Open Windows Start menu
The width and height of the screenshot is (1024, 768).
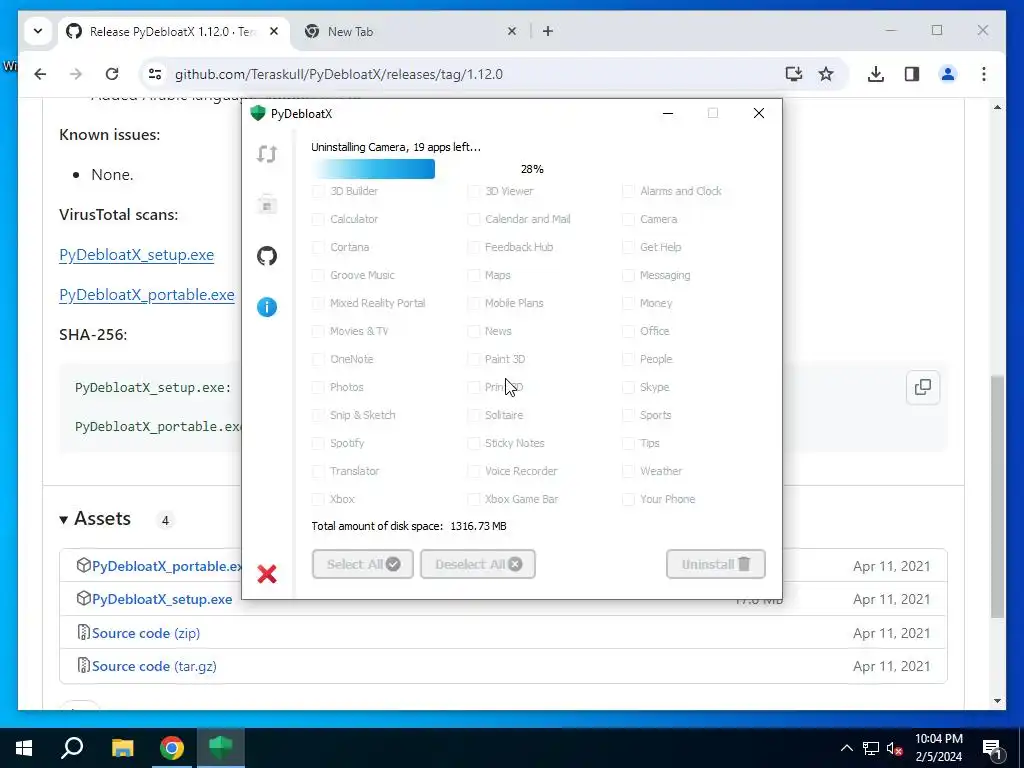tap(24, 748)
